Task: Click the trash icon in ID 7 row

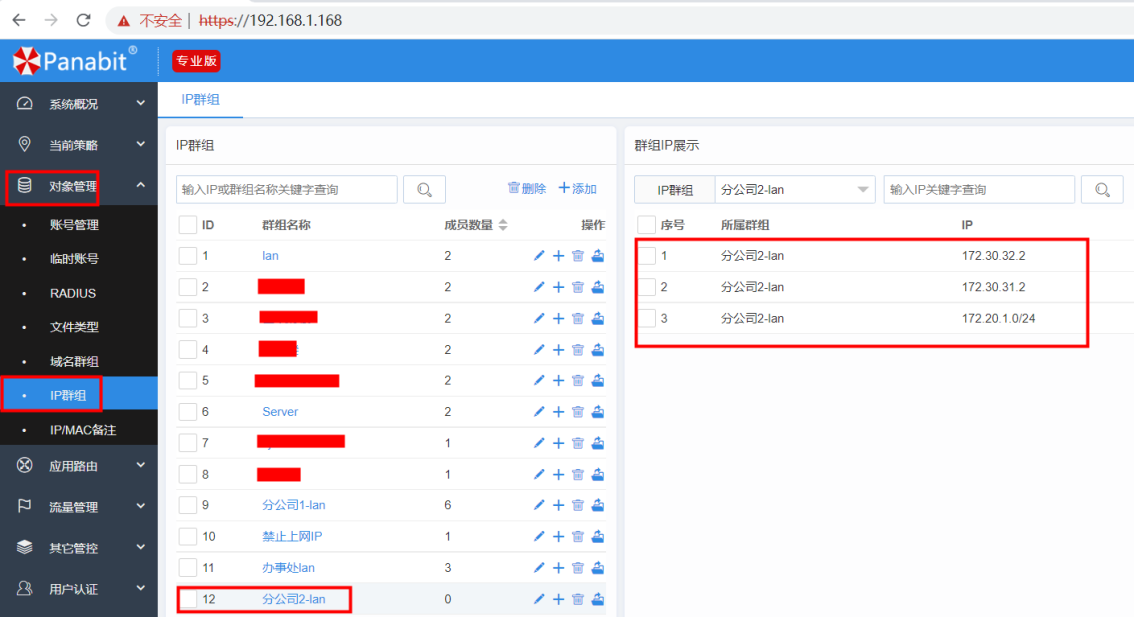Action: (578, 443)
